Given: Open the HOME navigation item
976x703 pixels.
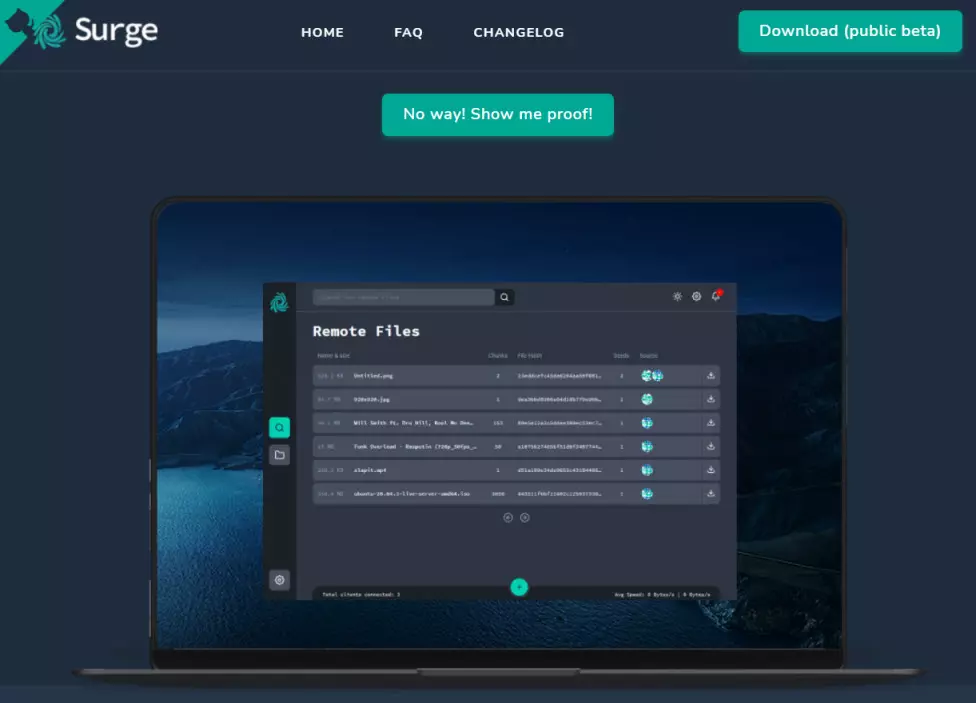Looking at the screenshot, I should 322,32.
